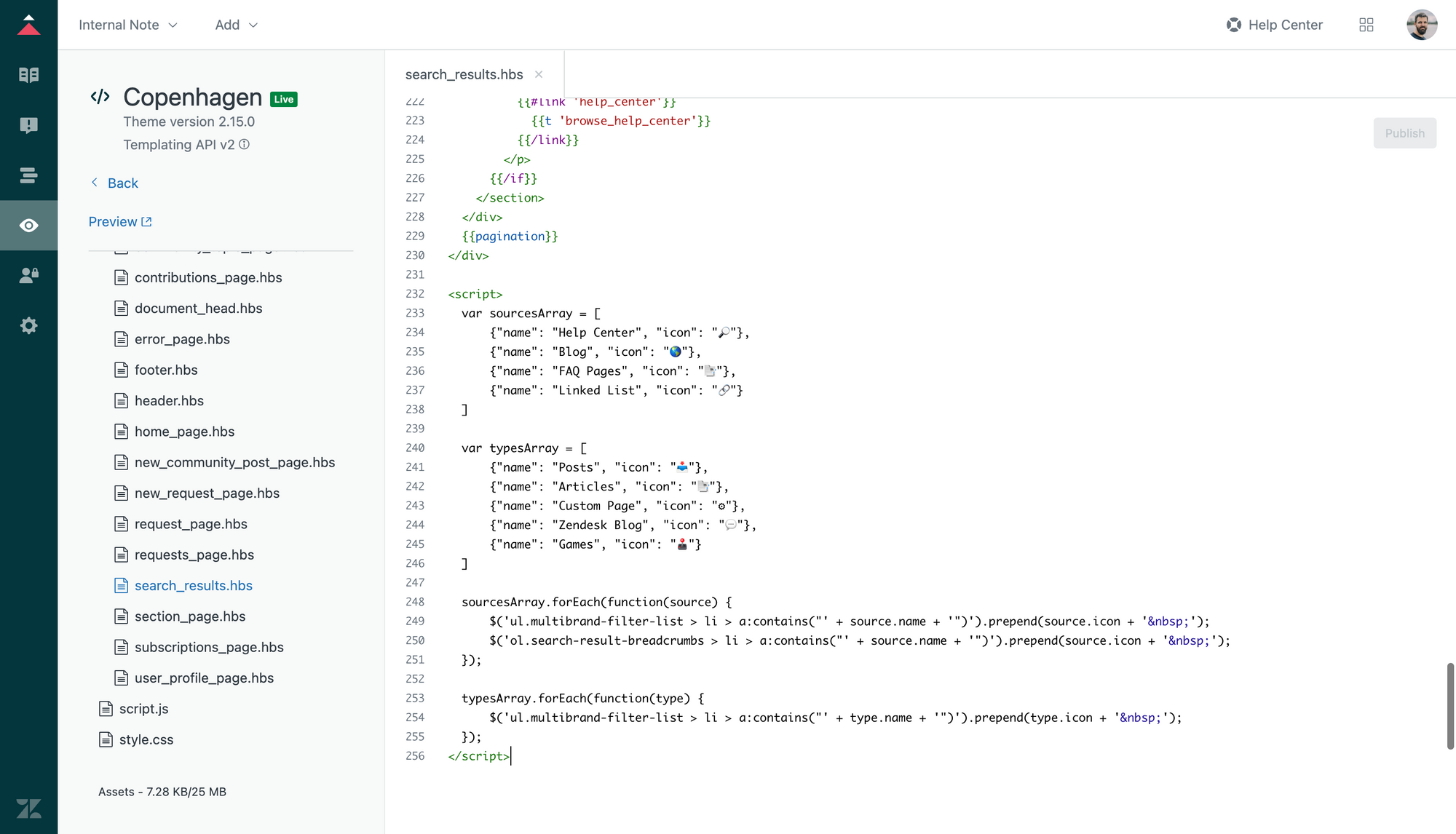The width and height of the screenshot is (1456, 834).
Task: Open the script.js file
Action: [143, 709]
